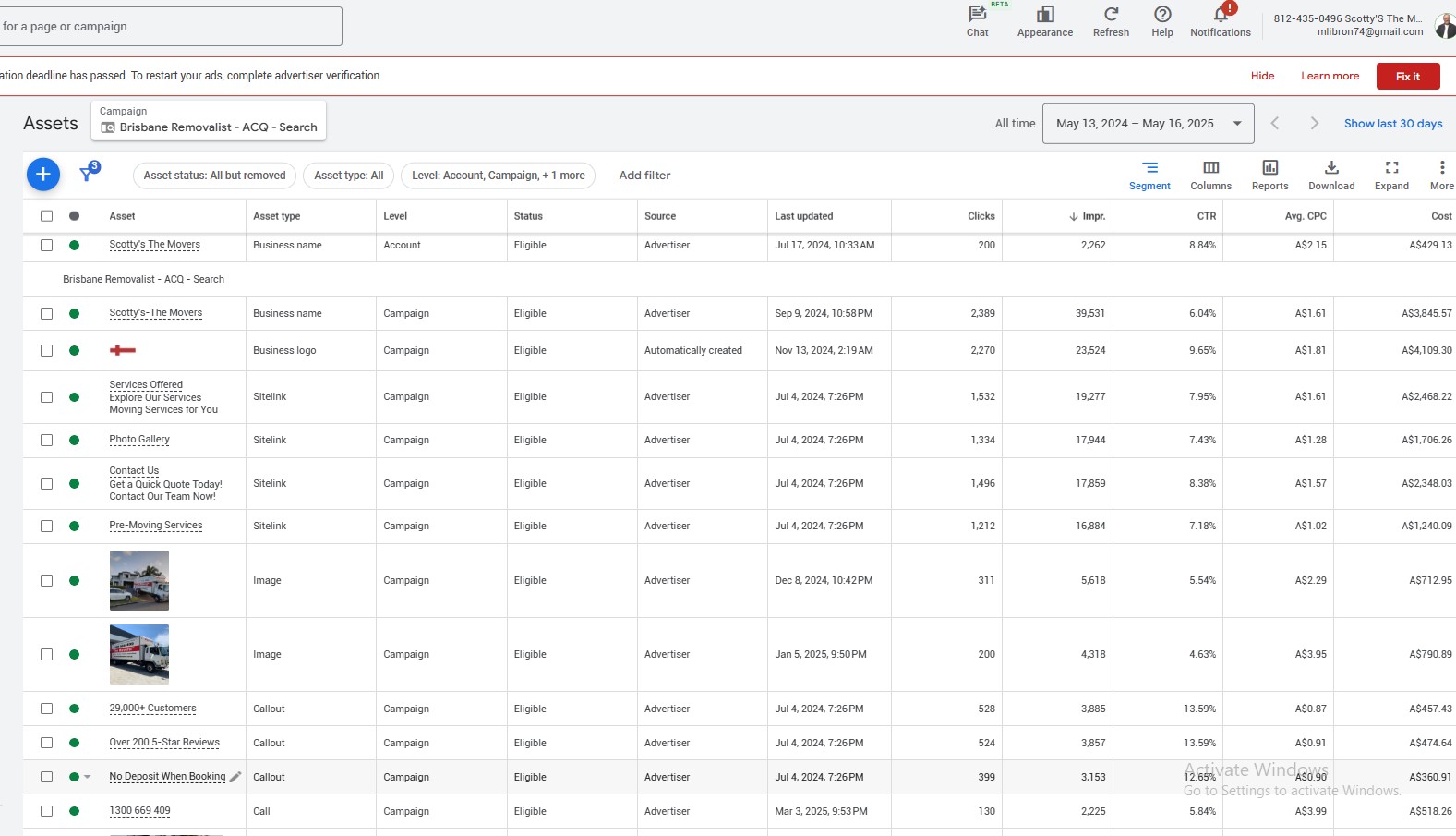Open the Chat panel
Viewport: 1456px width, 836px height.
pyautogui.click(x=977, y=21)
